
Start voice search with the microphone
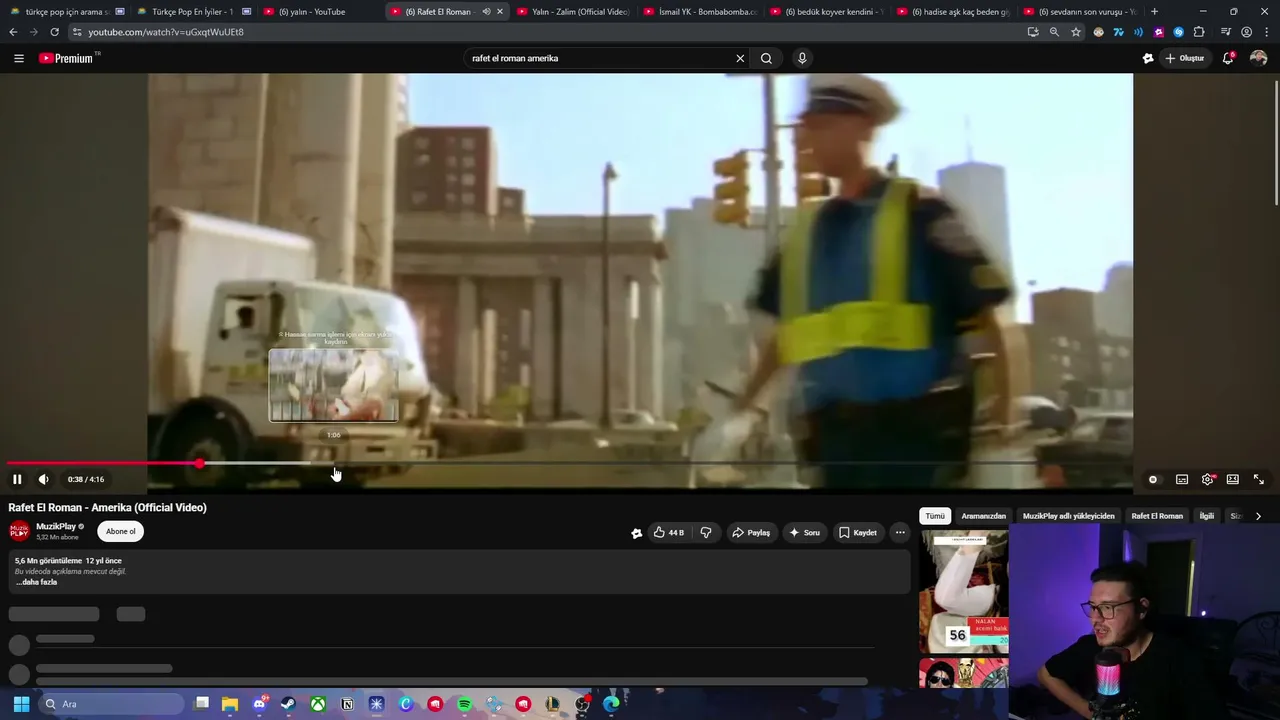click(x=801, y=58)
